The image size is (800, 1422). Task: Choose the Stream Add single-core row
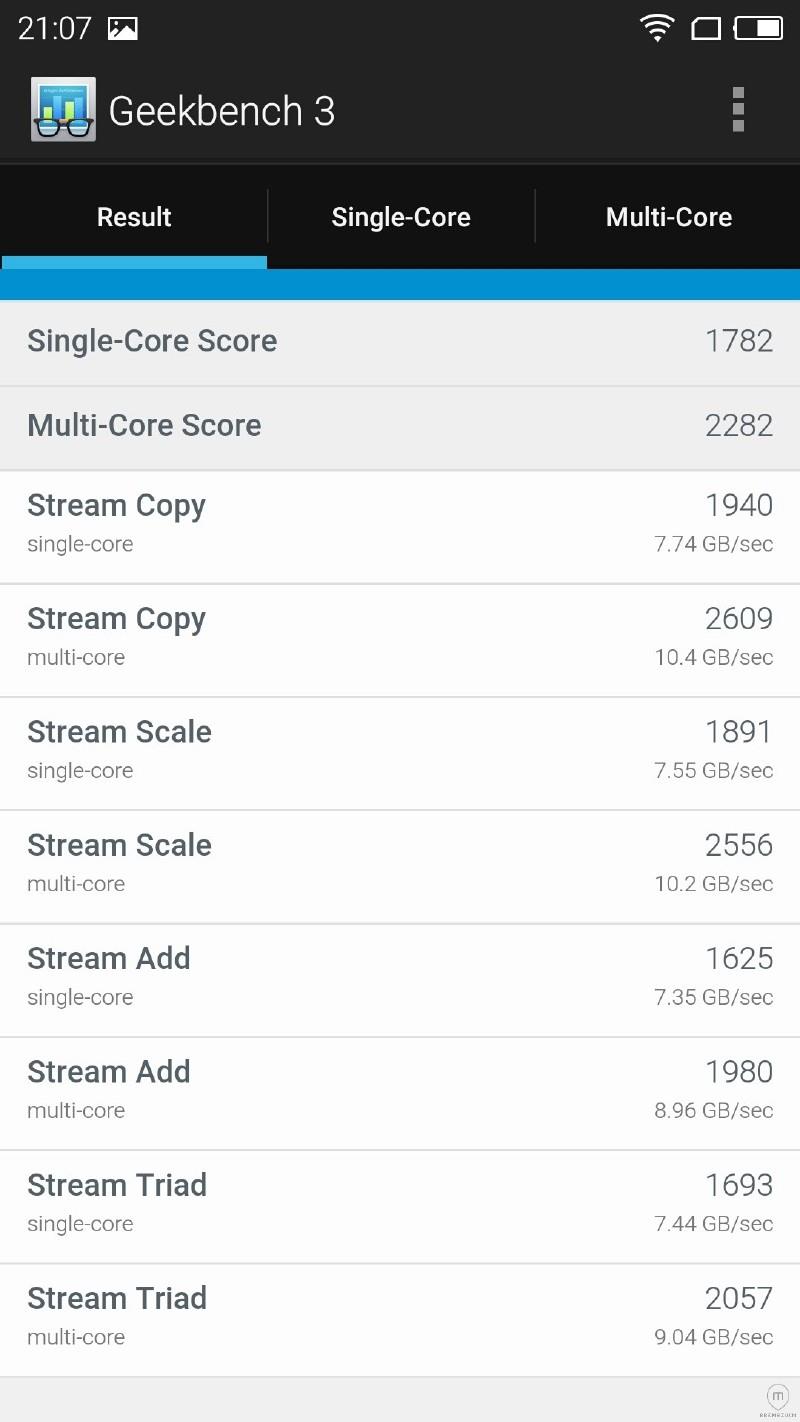tap(400, 979)
